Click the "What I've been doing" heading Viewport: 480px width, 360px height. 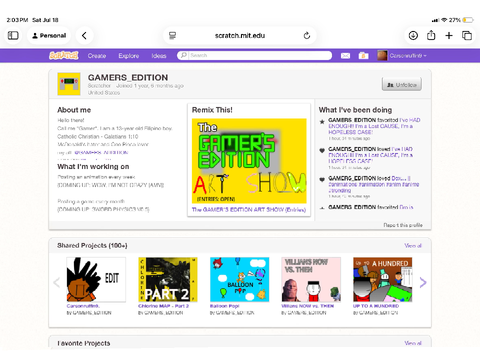(355, 110)
